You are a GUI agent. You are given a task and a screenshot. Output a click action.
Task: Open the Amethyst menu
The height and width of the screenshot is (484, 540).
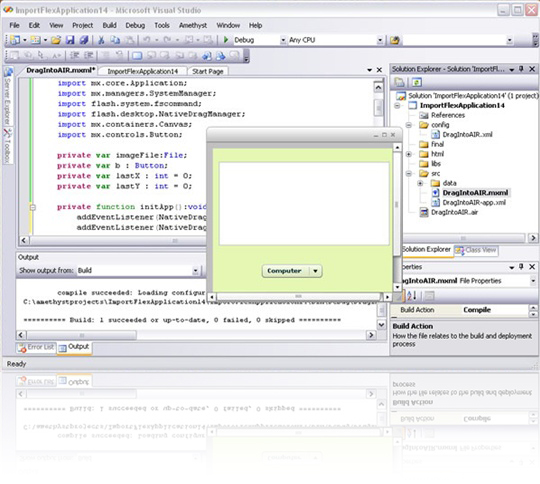point(193,25)
